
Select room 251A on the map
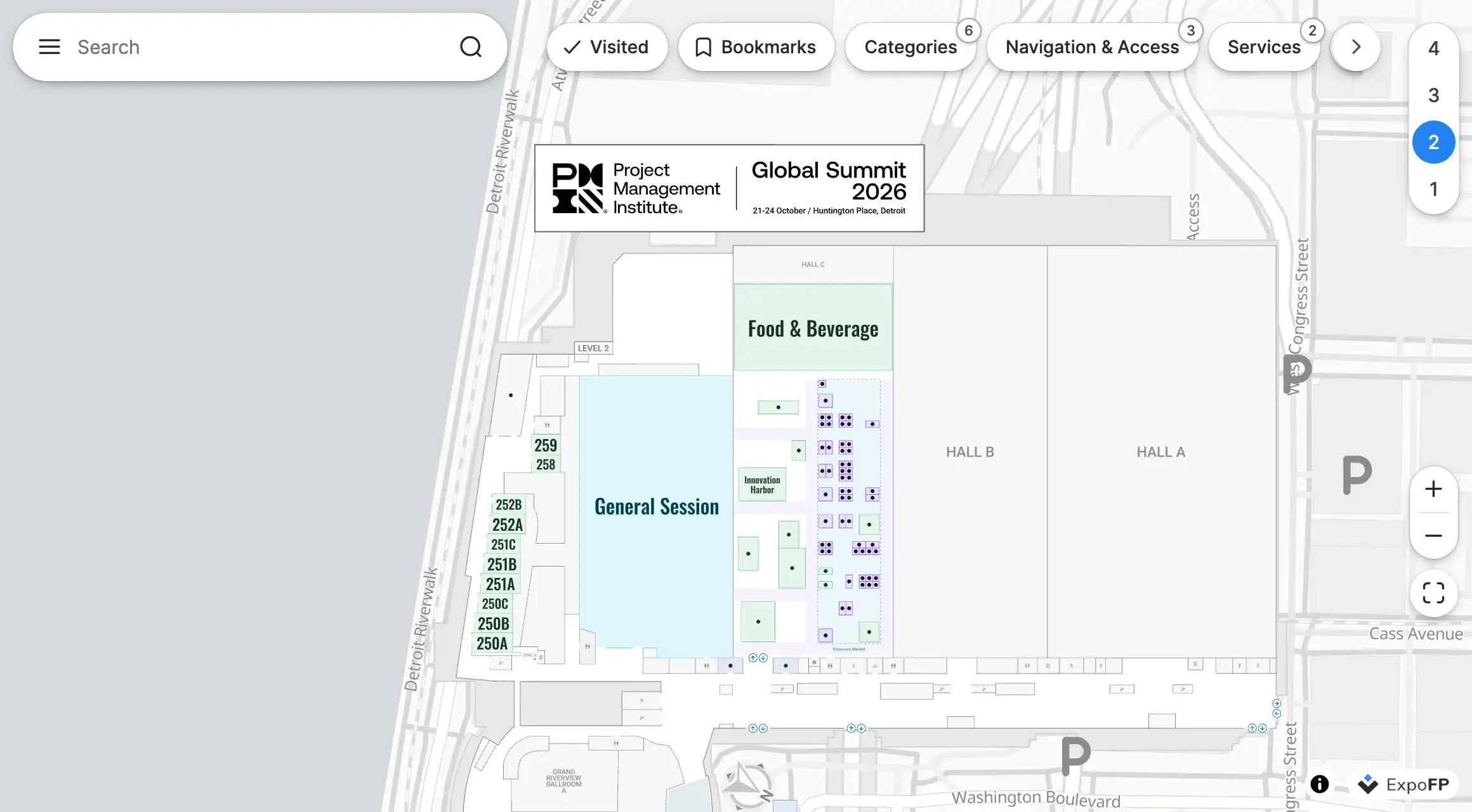click(500, 584)
